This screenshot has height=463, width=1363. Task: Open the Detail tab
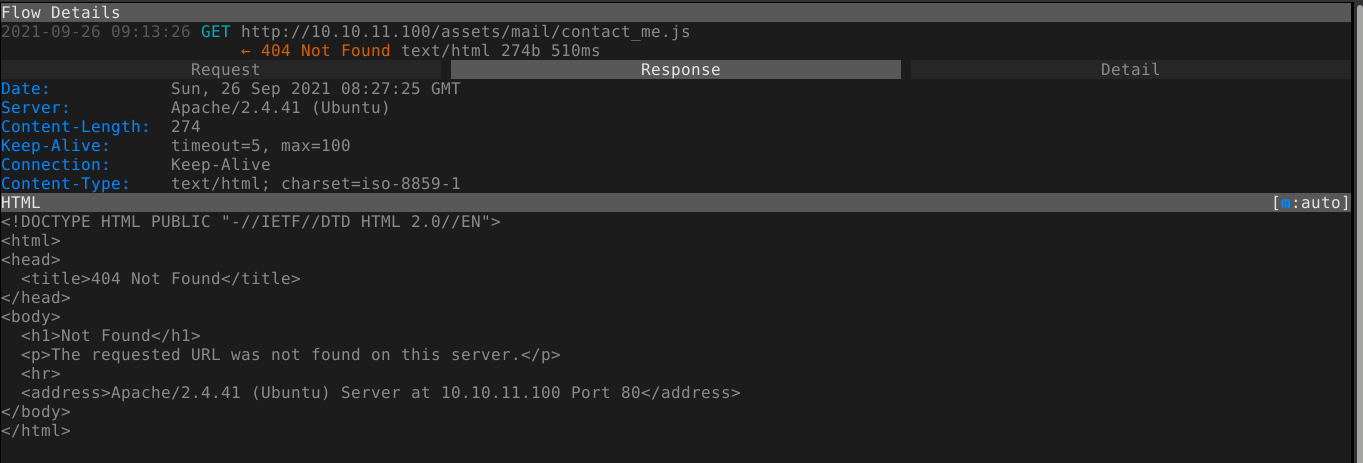click(1130, 70)
